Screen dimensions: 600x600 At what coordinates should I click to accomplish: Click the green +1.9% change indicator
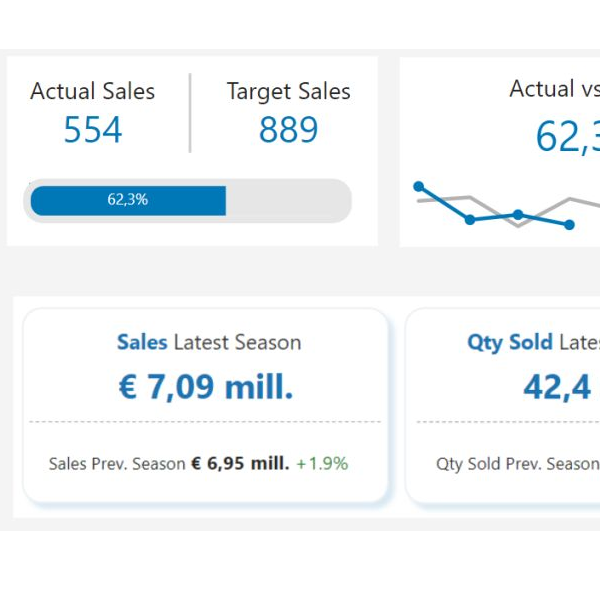(322, 463)
